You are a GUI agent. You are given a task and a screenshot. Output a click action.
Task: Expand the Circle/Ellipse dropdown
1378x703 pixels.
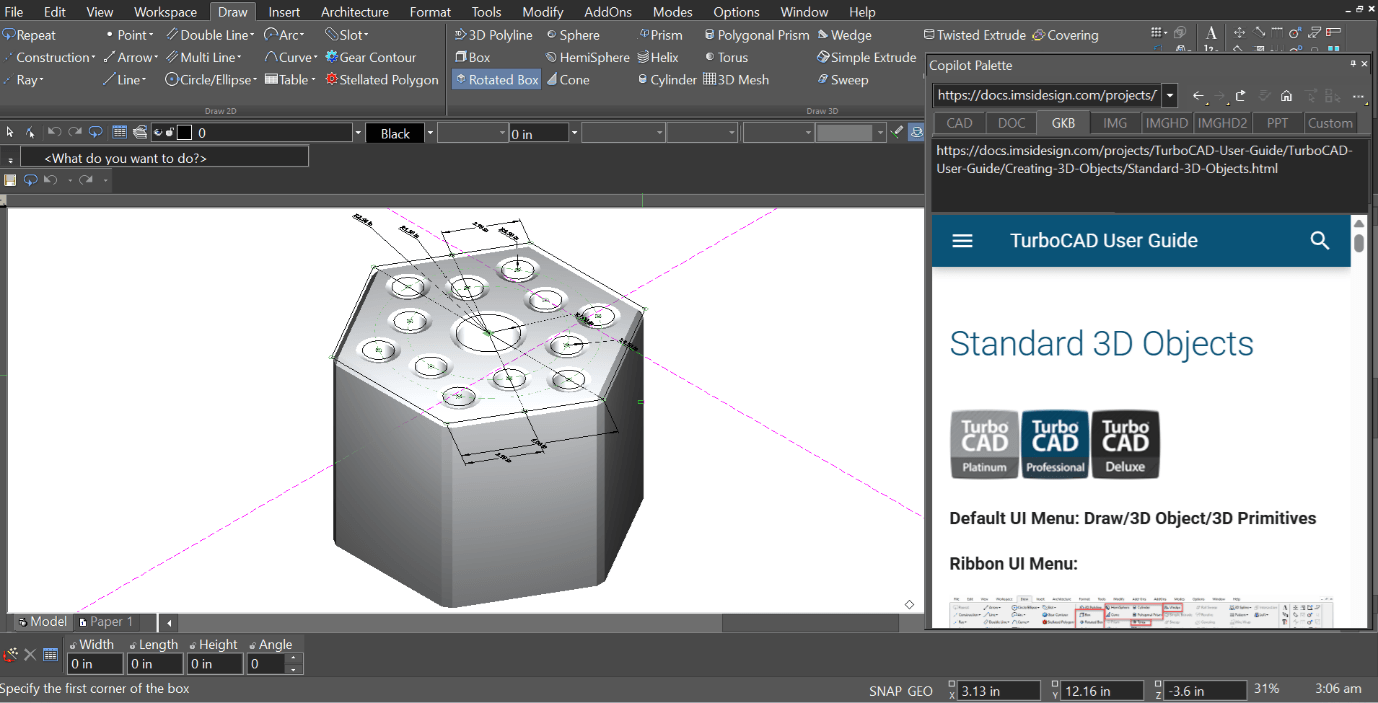click(x=255, y=80)
